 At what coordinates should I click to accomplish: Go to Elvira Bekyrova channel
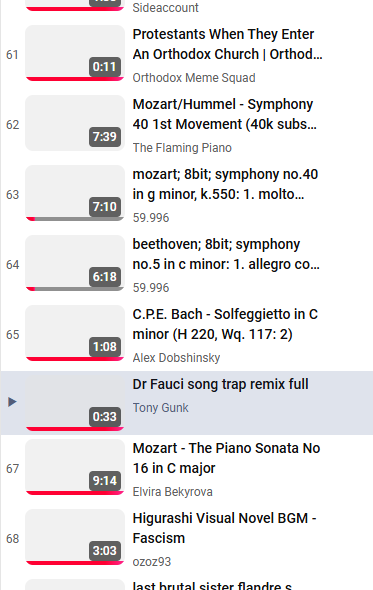pos(172,491)
